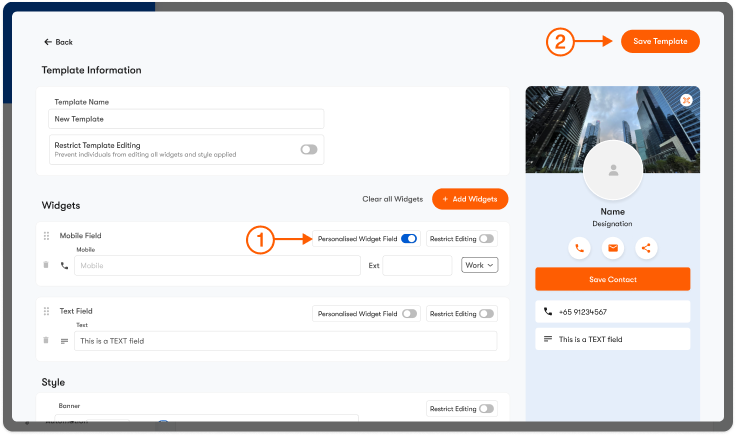Click the phone call icon on card preview

pos(579,248)
